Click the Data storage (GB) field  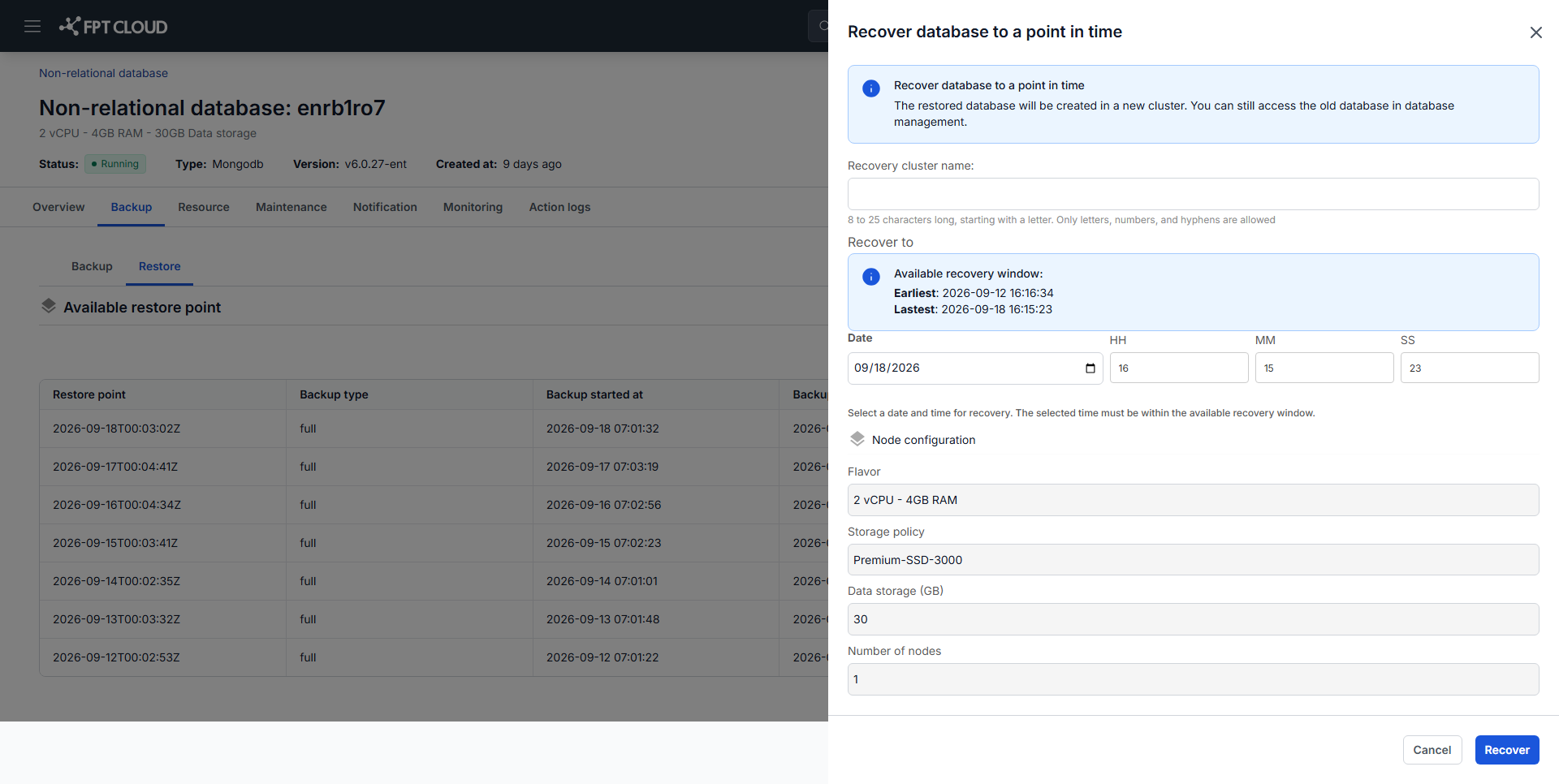[x=1193, y=619]
